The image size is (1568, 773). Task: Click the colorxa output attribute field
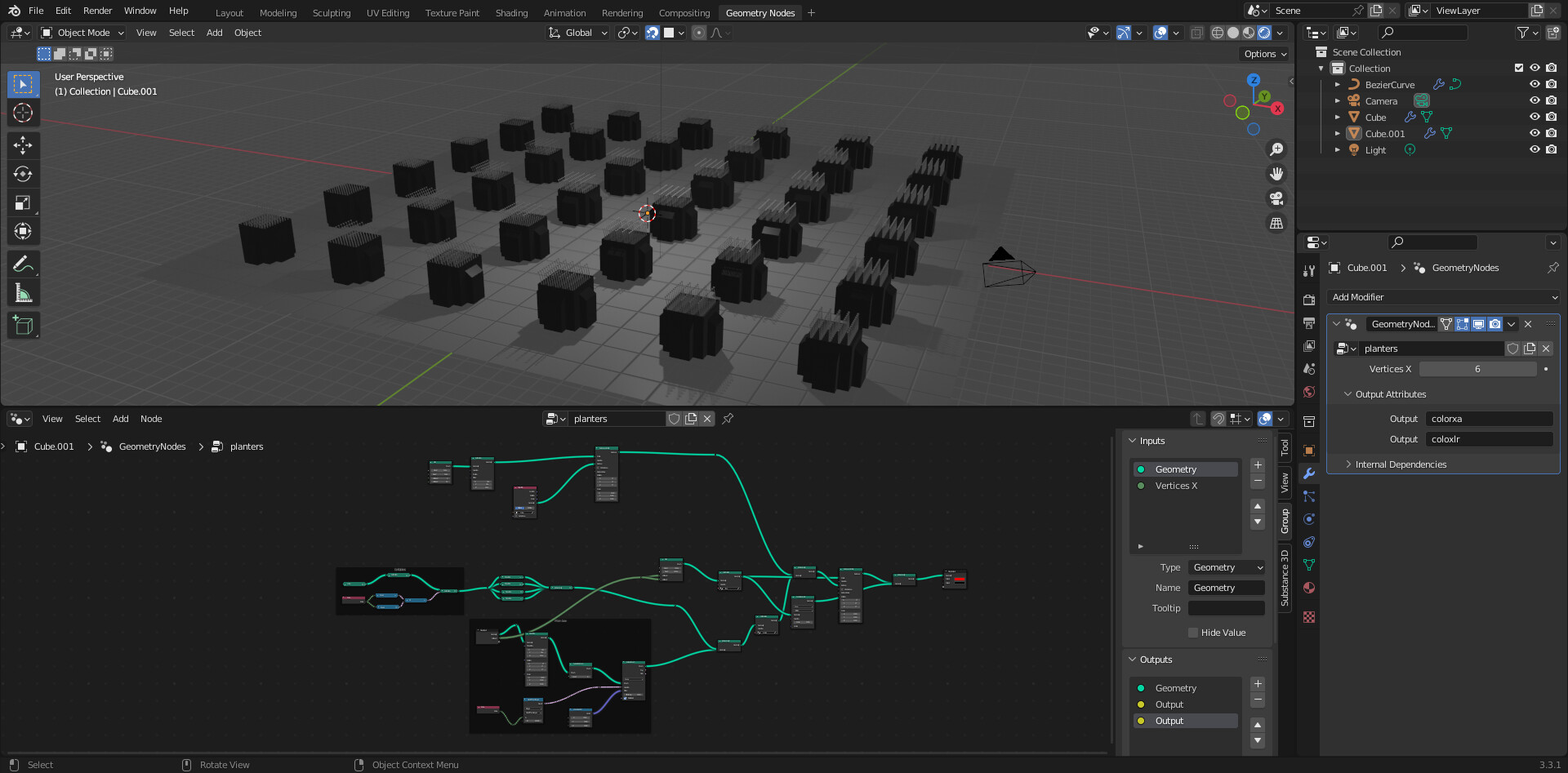pos(1489,419)
